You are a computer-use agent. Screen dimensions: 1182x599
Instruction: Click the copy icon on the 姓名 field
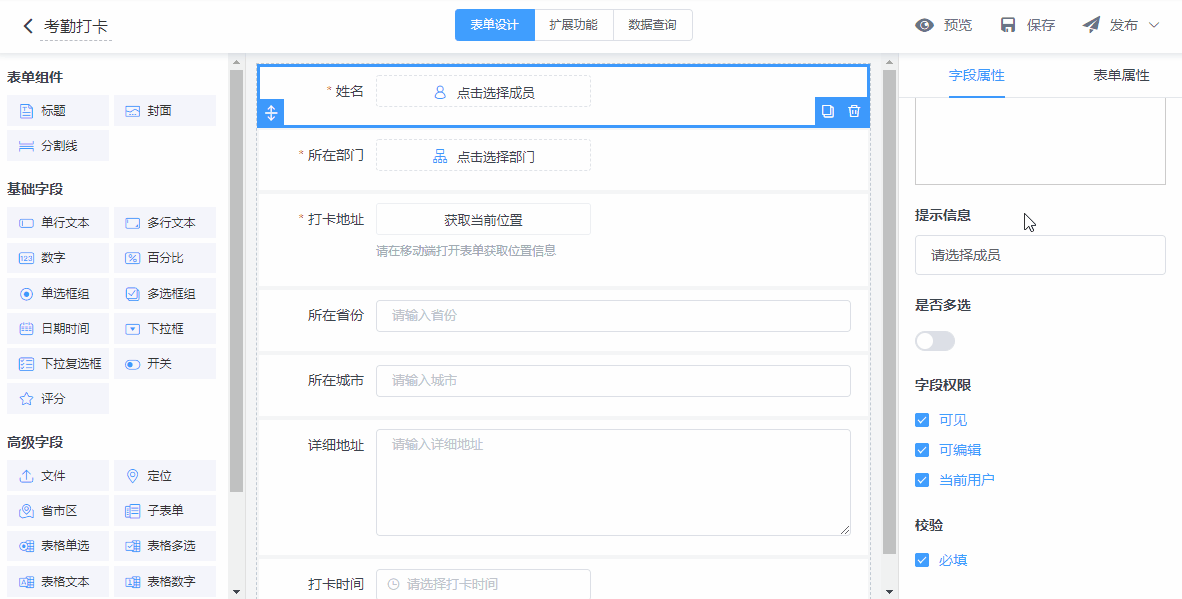(x=828, y=111)
